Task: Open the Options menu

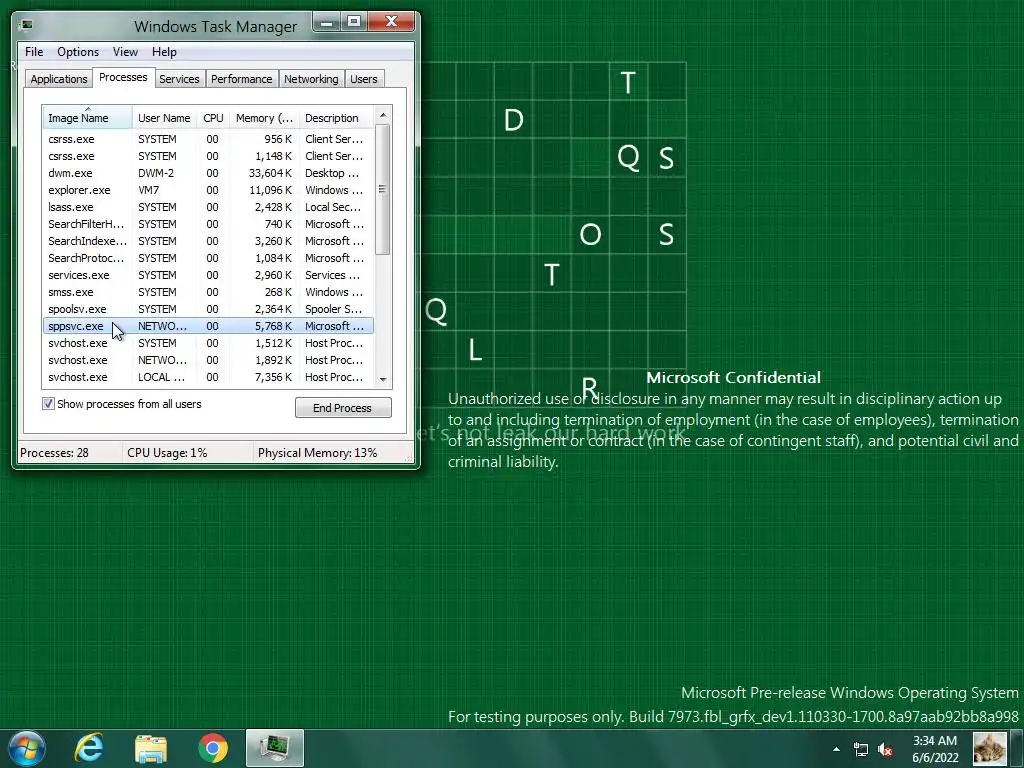Action: point(78,52)
